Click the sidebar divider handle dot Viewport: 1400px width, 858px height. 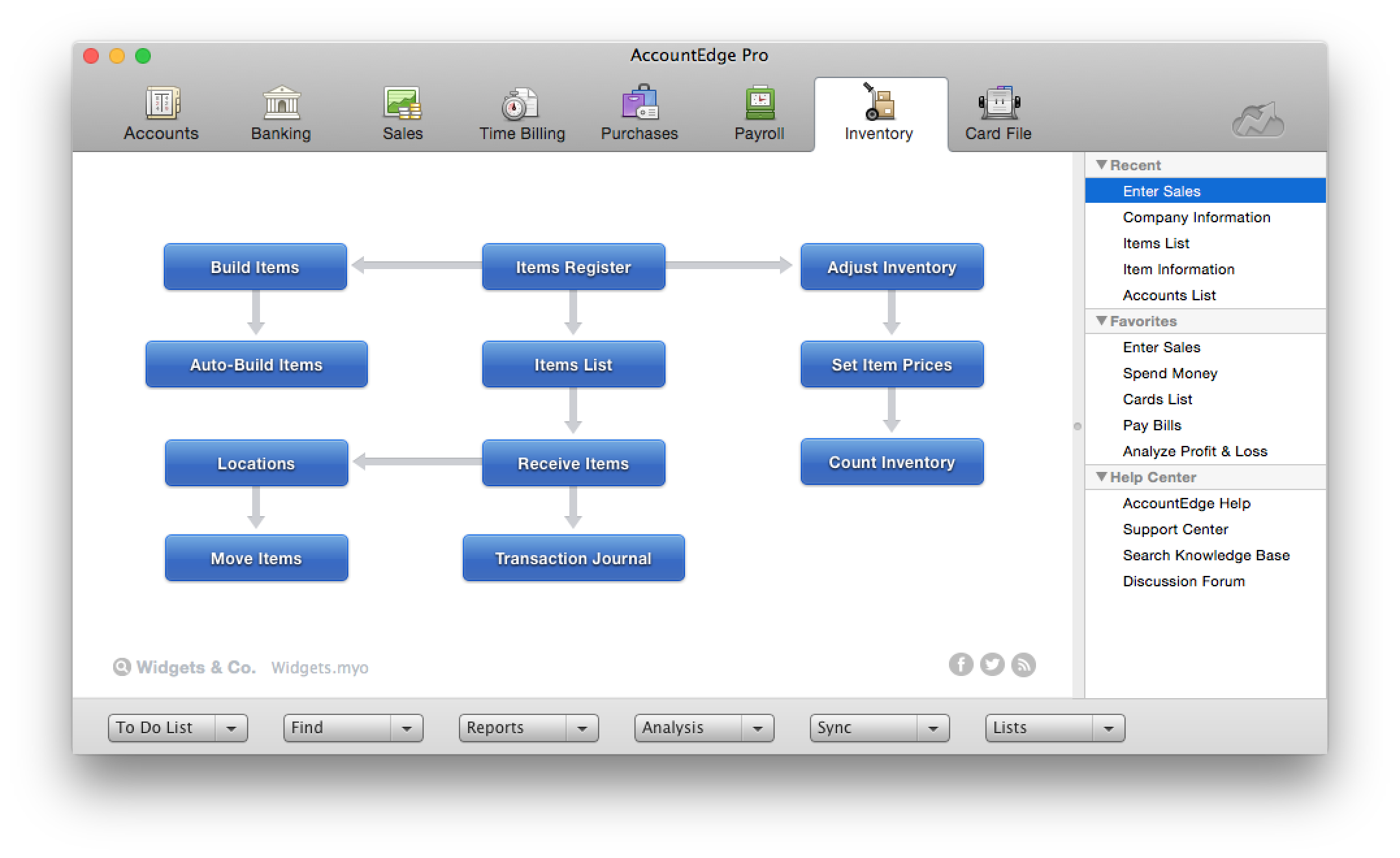pos(1078,426)
